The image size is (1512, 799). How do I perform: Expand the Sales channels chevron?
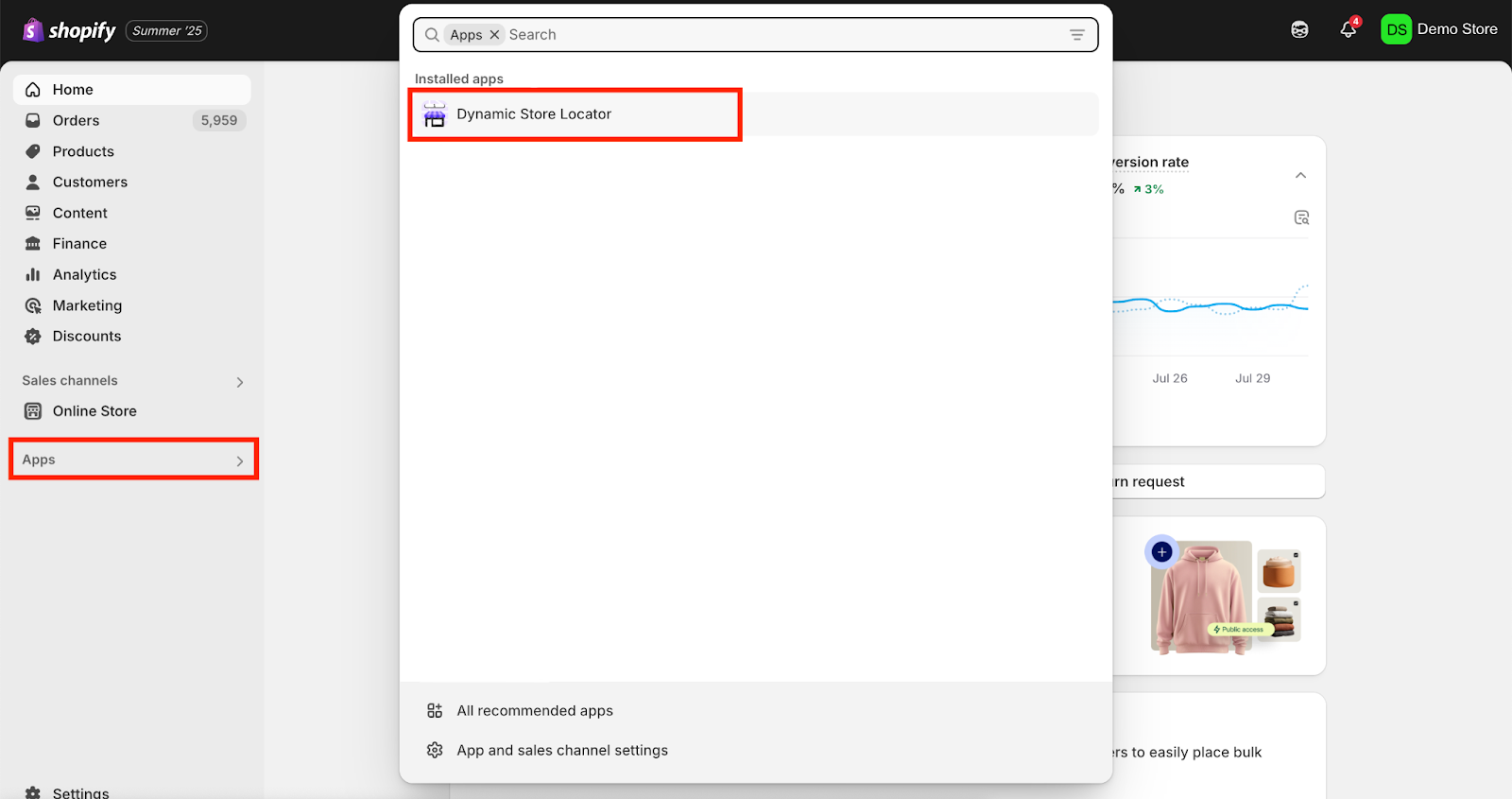[x=240, y=382]
